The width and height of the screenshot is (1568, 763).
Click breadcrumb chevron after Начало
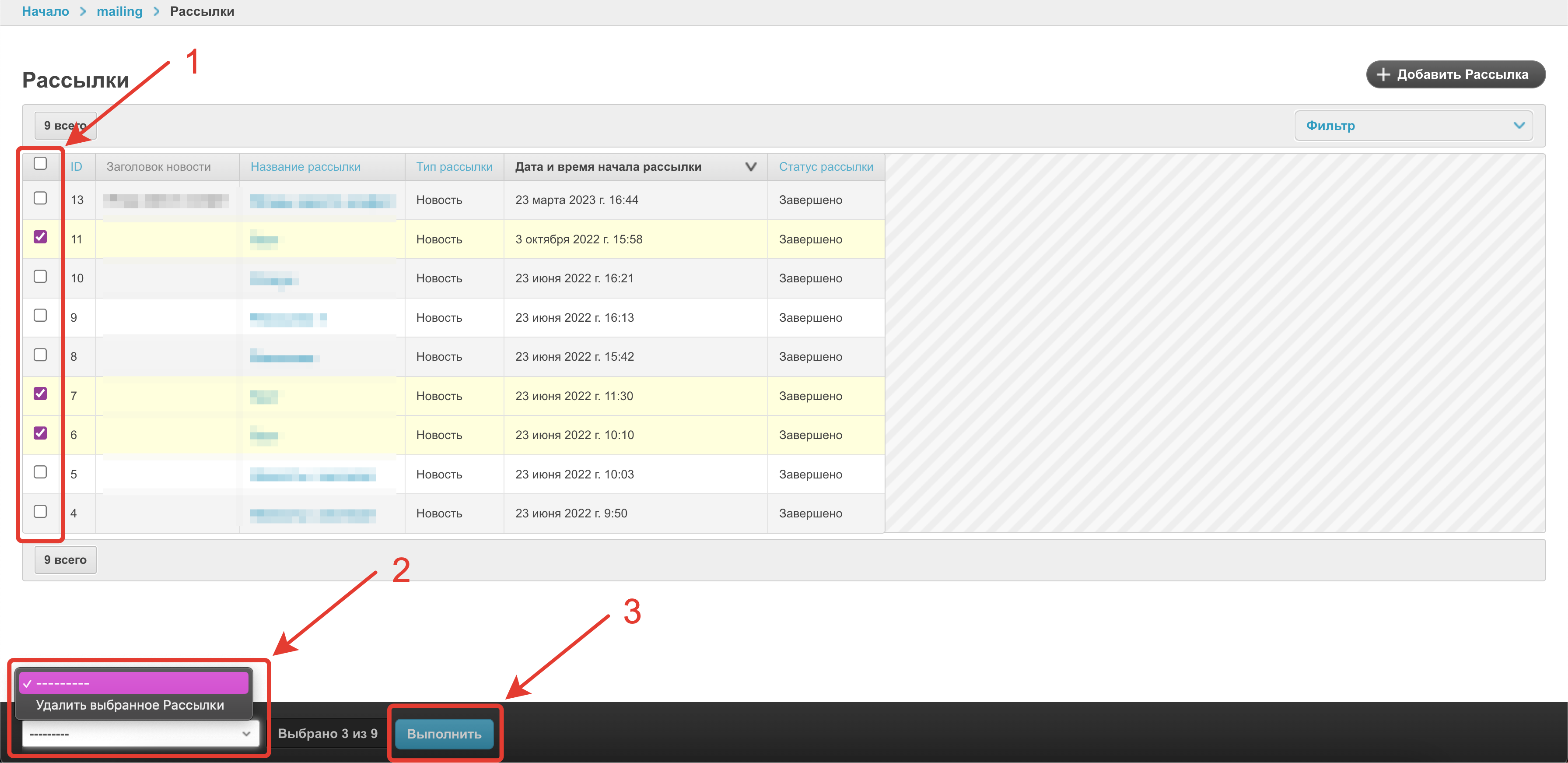click(84, 11)
